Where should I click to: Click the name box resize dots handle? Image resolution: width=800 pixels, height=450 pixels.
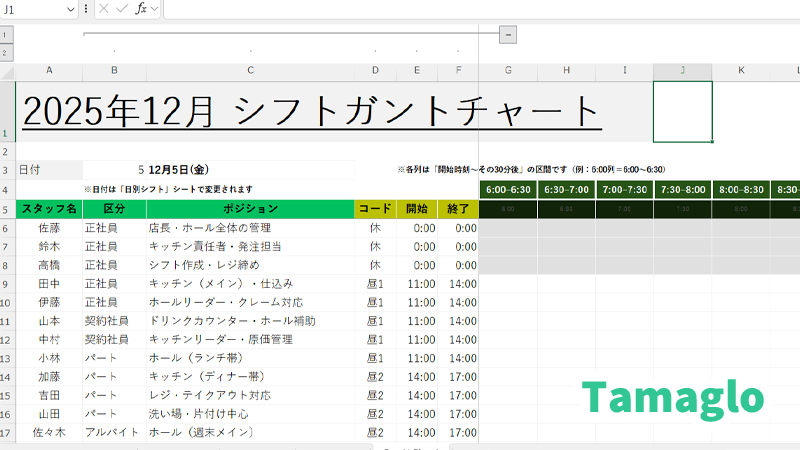pyautogui.click(x=86, y=9)
